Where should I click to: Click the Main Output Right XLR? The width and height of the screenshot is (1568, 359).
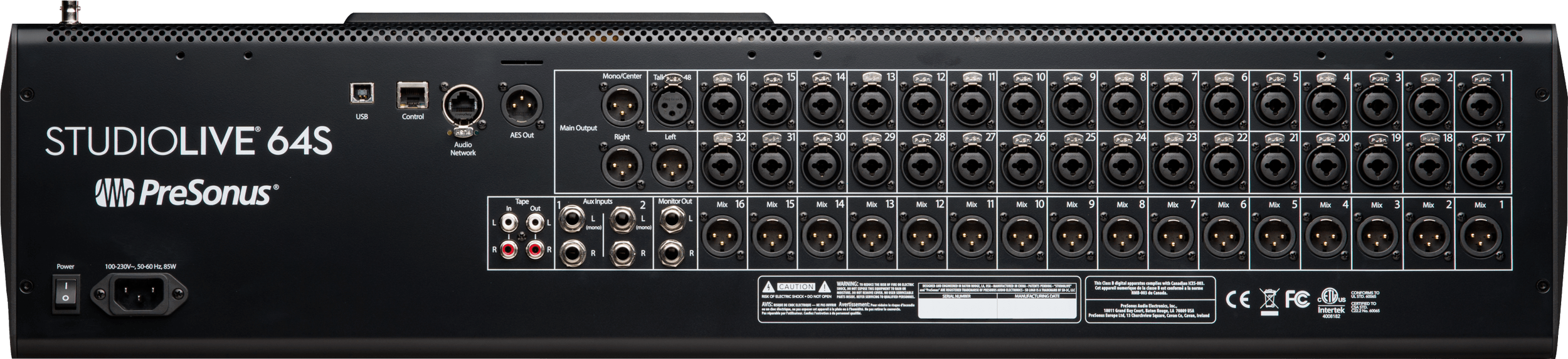click(x=622, y=166)
